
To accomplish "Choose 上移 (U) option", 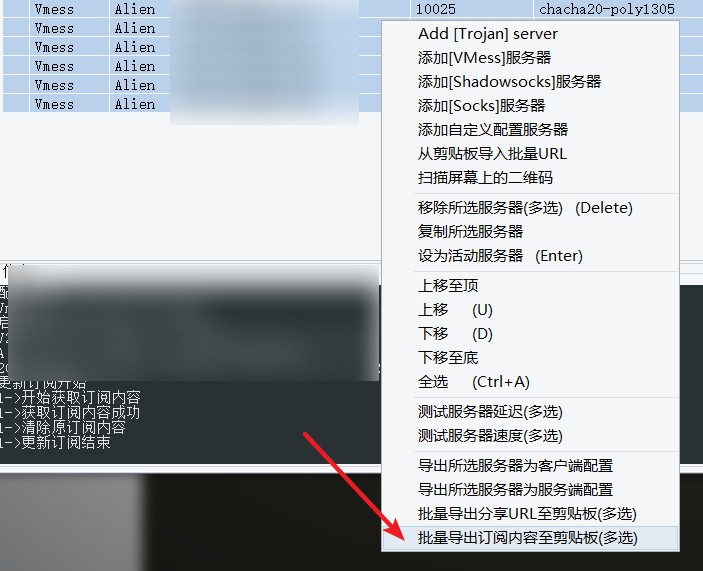I will click(x=530, y=310).
